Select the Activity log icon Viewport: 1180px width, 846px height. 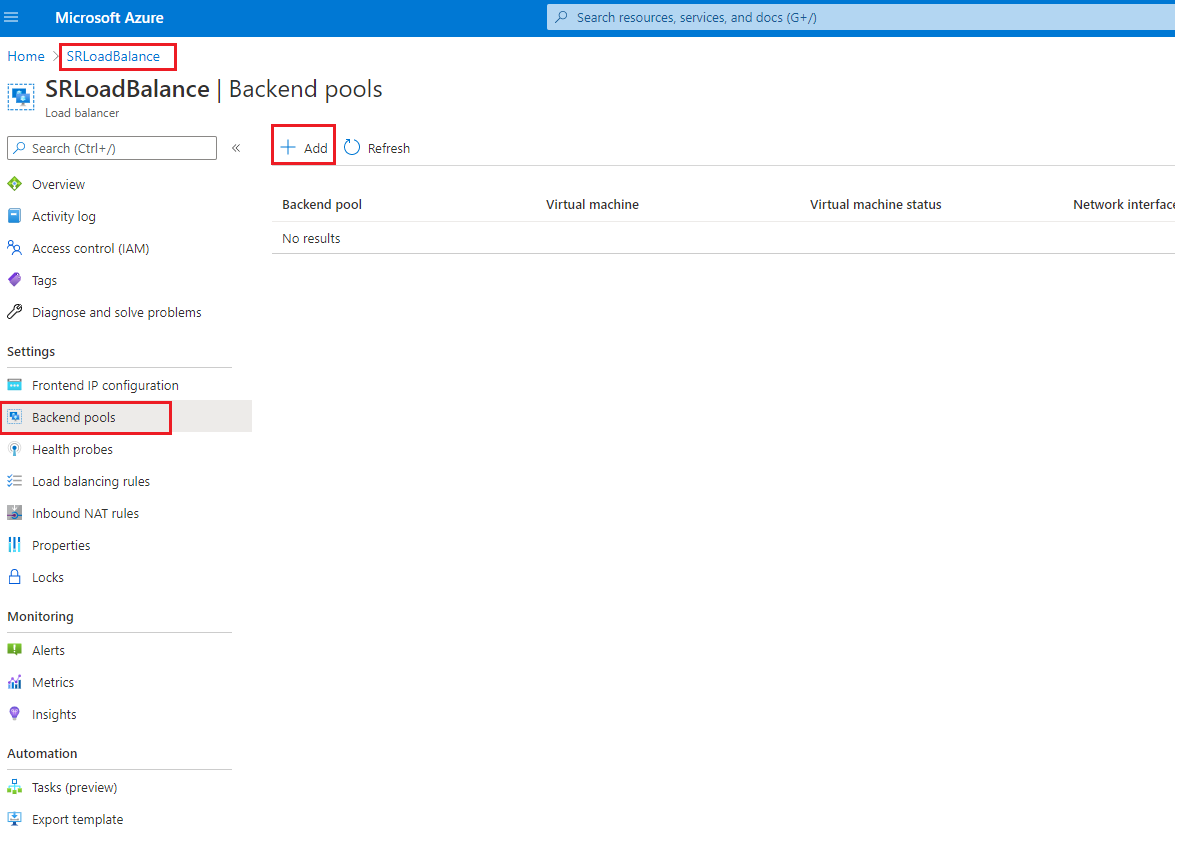[x=15, y=216]
